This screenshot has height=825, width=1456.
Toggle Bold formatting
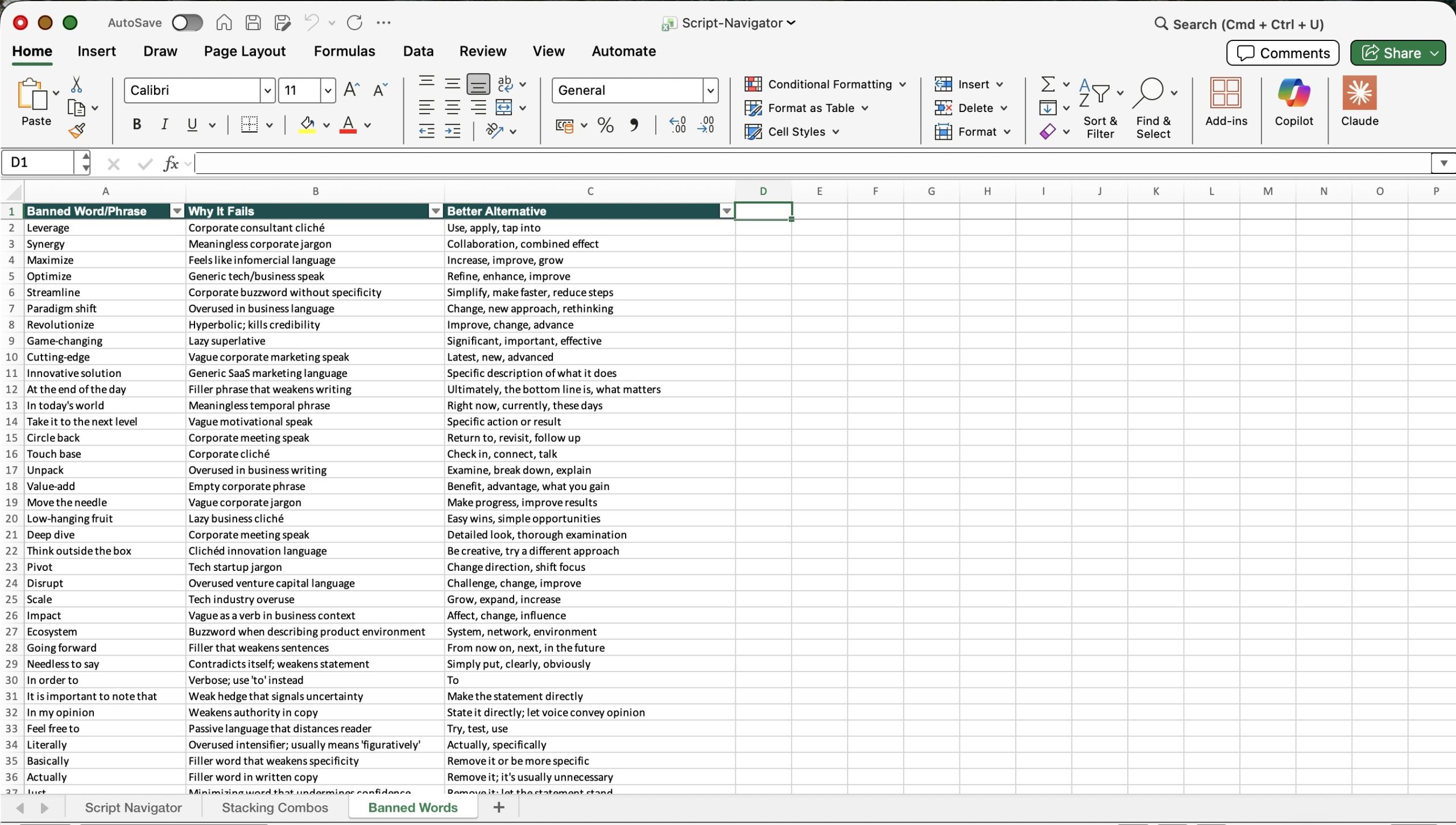pyautogui.click(x=136, y=125)
